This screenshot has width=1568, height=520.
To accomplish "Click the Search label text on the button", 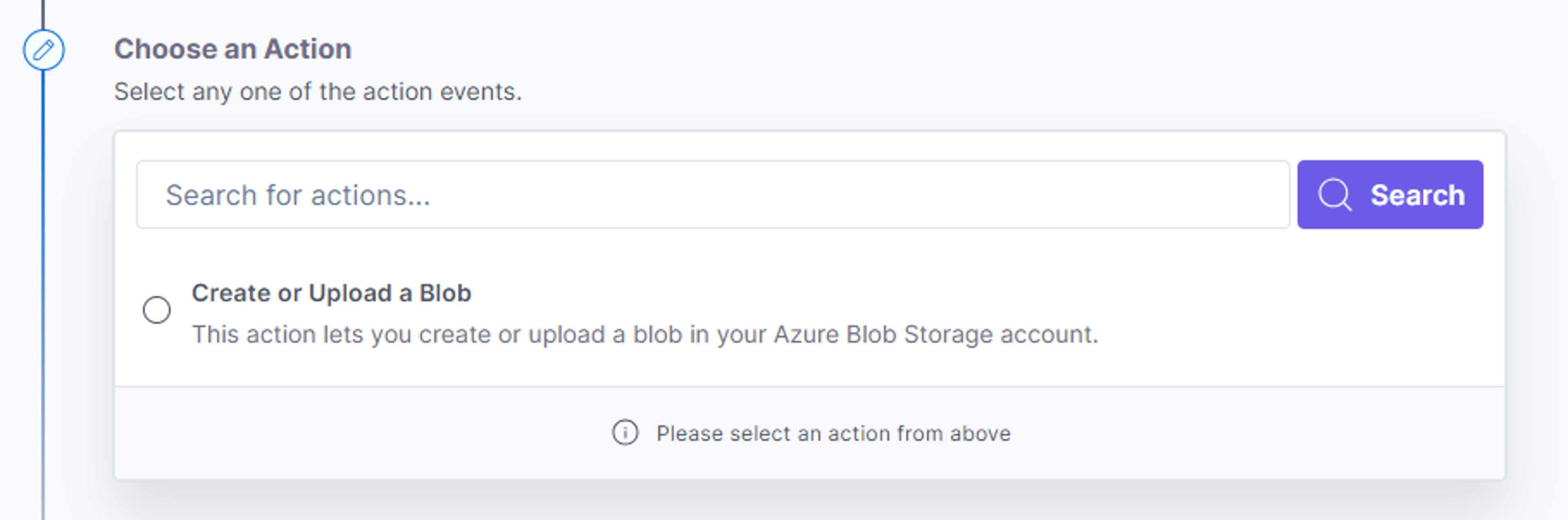I will [1418, 195].
